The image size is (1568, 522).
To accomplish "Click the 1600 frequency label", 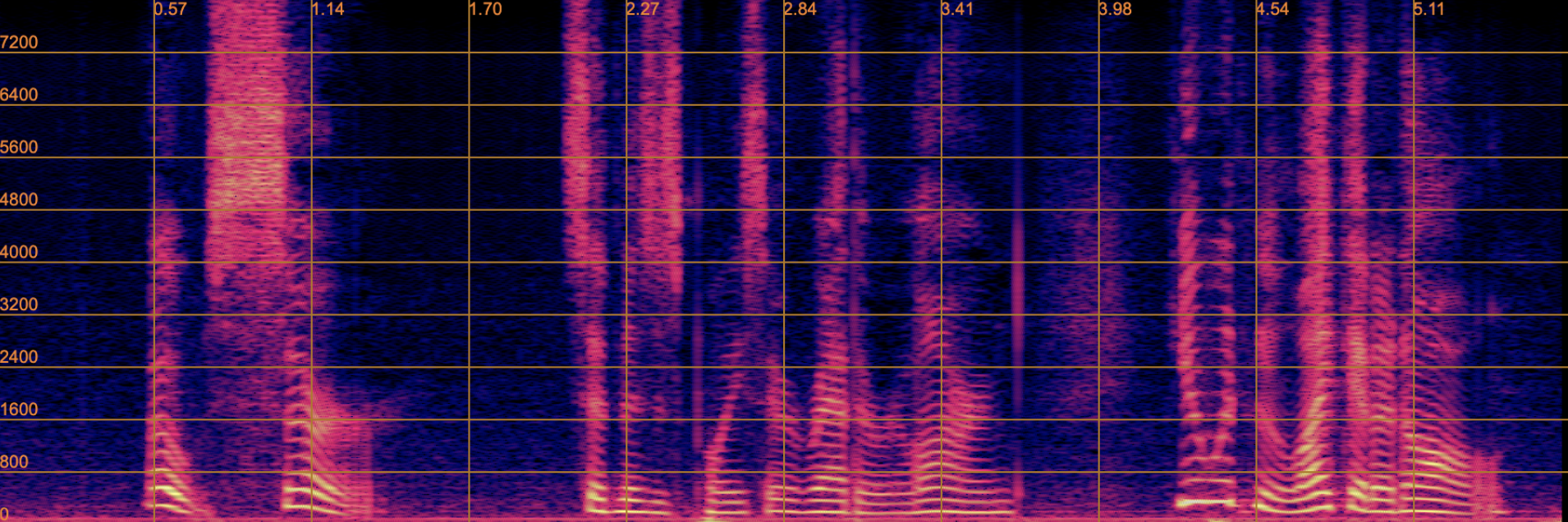I will tap(19, 410).
